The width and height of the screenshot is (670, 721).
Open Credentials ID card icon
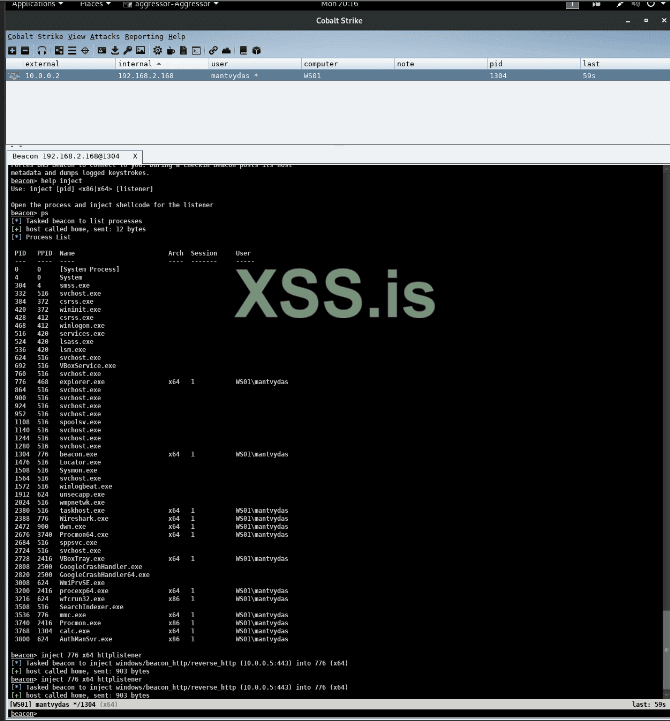tap(102, 51)
